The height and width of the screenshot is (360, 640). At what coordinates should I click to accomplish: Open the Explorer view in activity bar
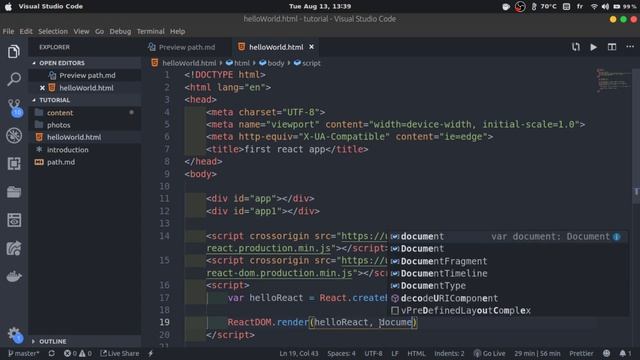coord(14,51)
